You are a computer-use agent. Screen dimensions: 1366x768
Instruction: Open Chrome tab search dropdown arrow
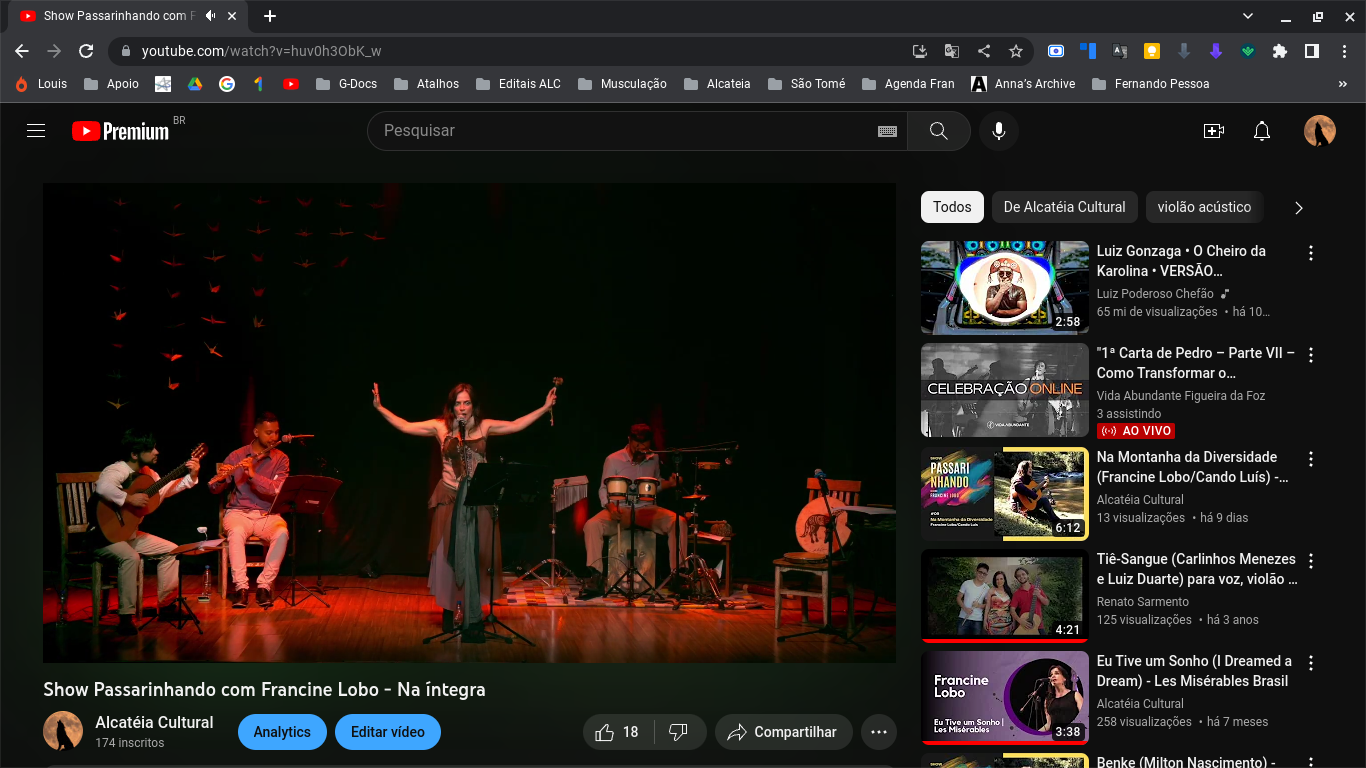[1247, 16]
